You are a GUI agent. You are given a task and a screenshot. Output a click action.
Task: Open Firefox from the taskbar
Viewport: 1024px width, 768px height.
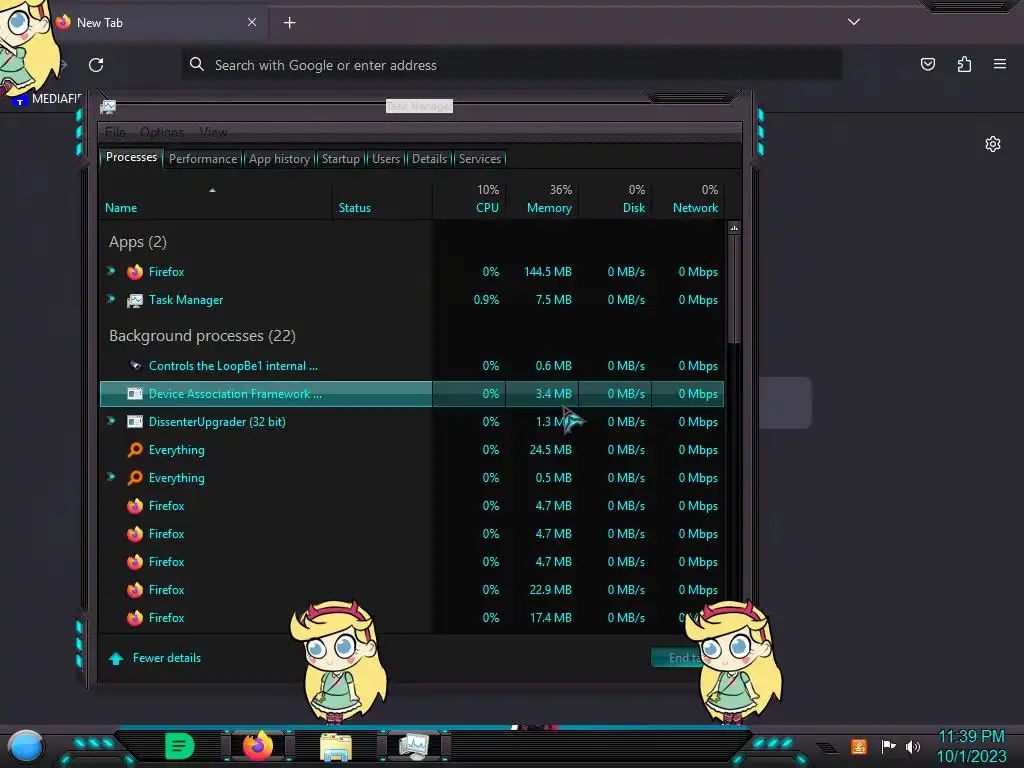[257, 746]
